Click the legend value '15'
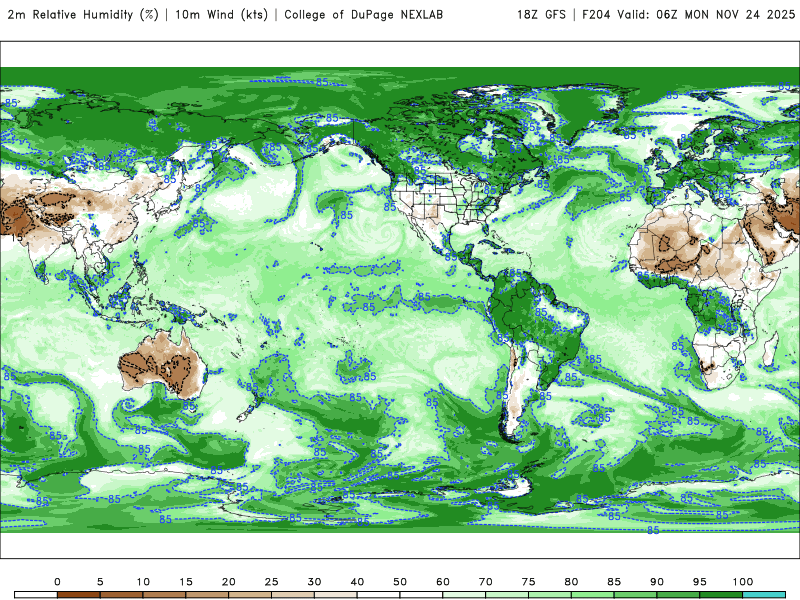Image resolution: width=800 pixels, height=600 pixels. pos(186,582)
